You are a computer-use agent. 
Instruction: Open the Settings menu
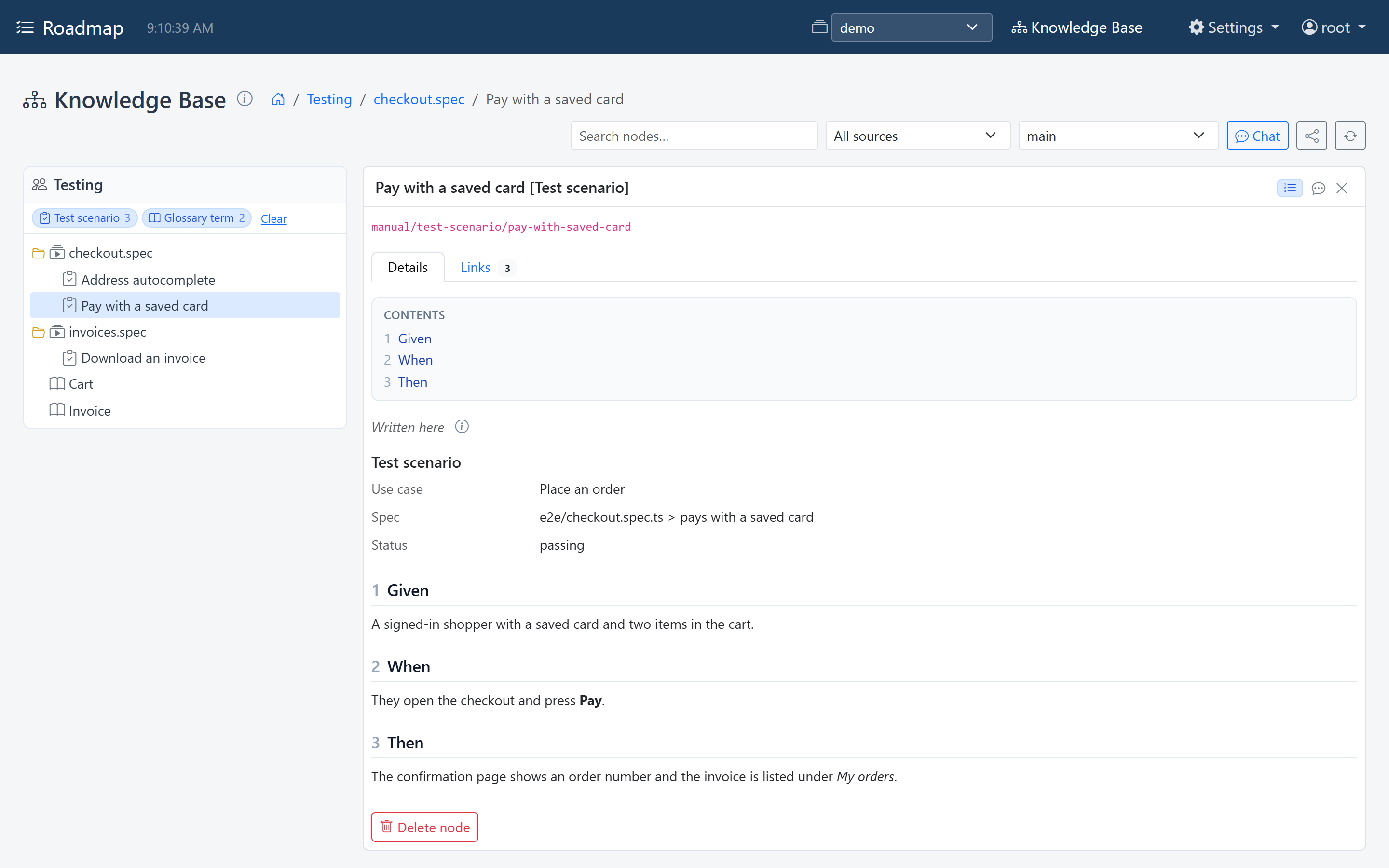pyautogui.click(x=1235, y=27)
